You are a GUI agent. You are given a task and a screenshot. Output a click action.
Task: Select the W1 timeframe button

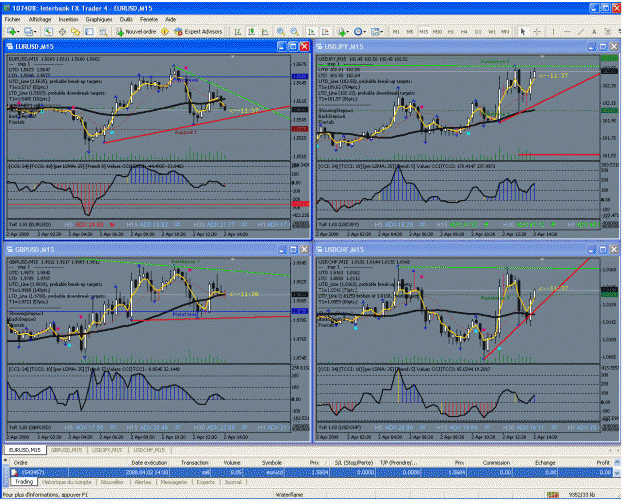492,31
